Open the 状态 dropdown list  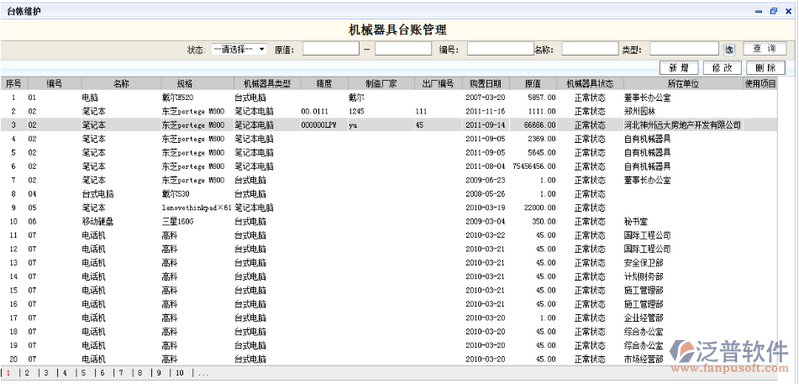point(239,49)
